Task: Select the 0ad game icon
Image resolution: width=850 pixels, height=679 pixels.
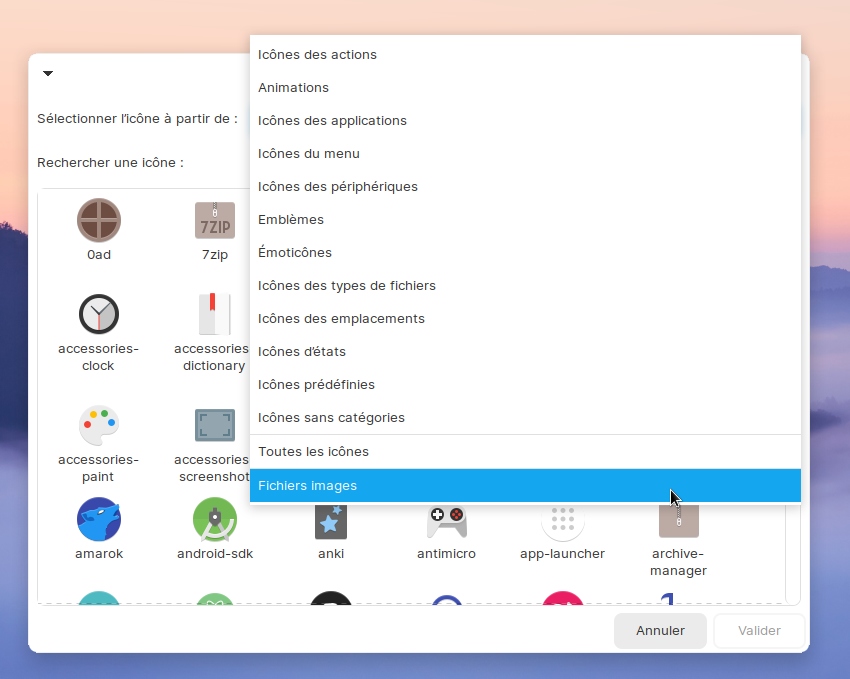Action: pos(99,221)
